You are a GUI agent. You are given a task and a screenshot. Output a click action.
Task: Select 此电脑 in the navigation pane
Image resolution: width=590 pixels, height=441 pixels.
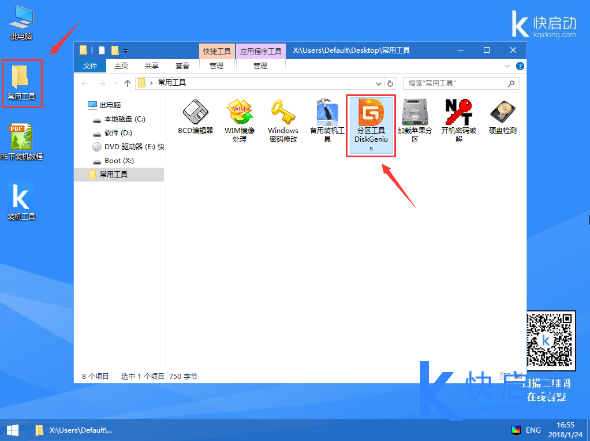[x=104, y=105]
